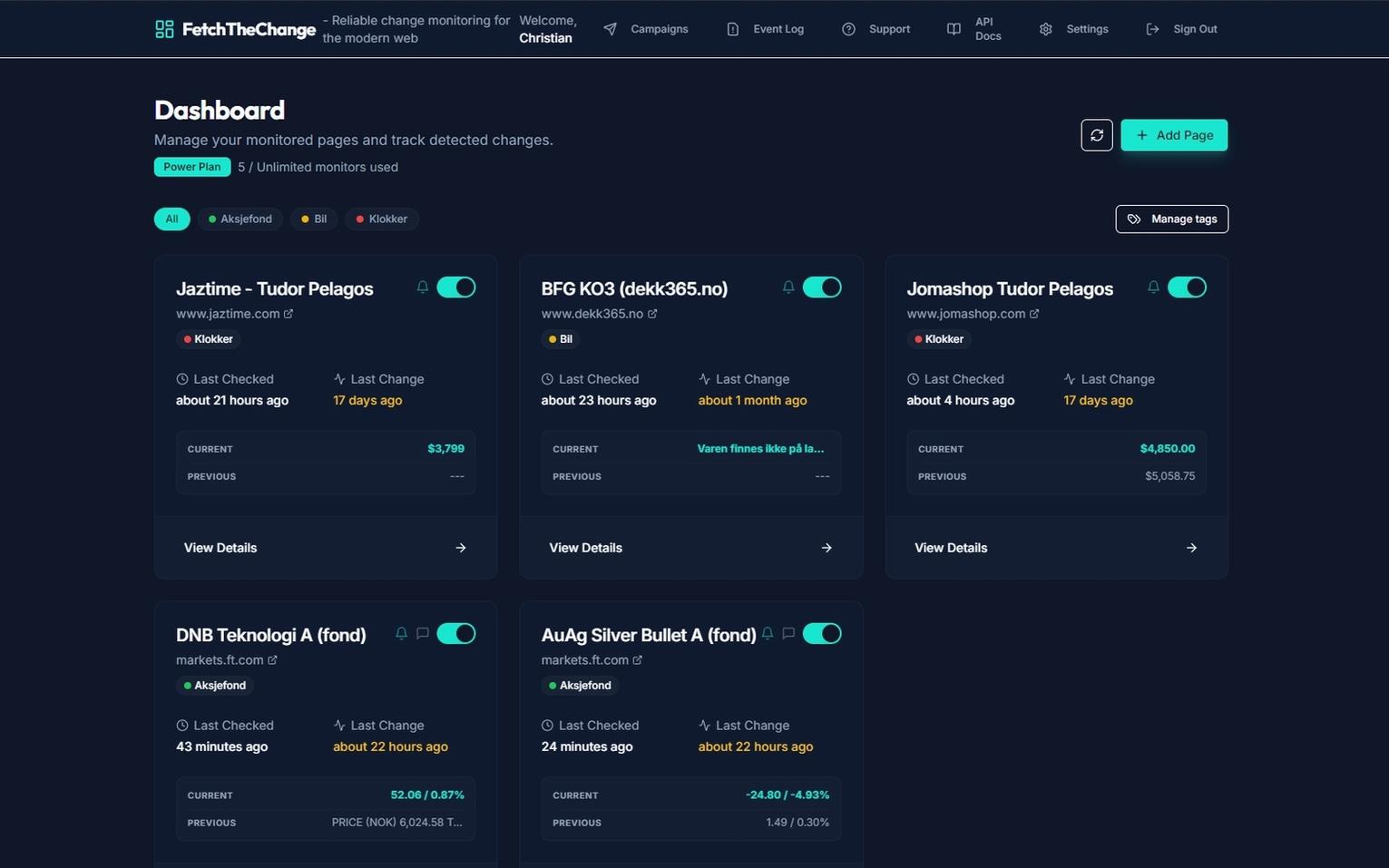Click the 1.49 / 0.30% previous value
Viewport: 1389px width, 868px height.
[x=797, y=823]
